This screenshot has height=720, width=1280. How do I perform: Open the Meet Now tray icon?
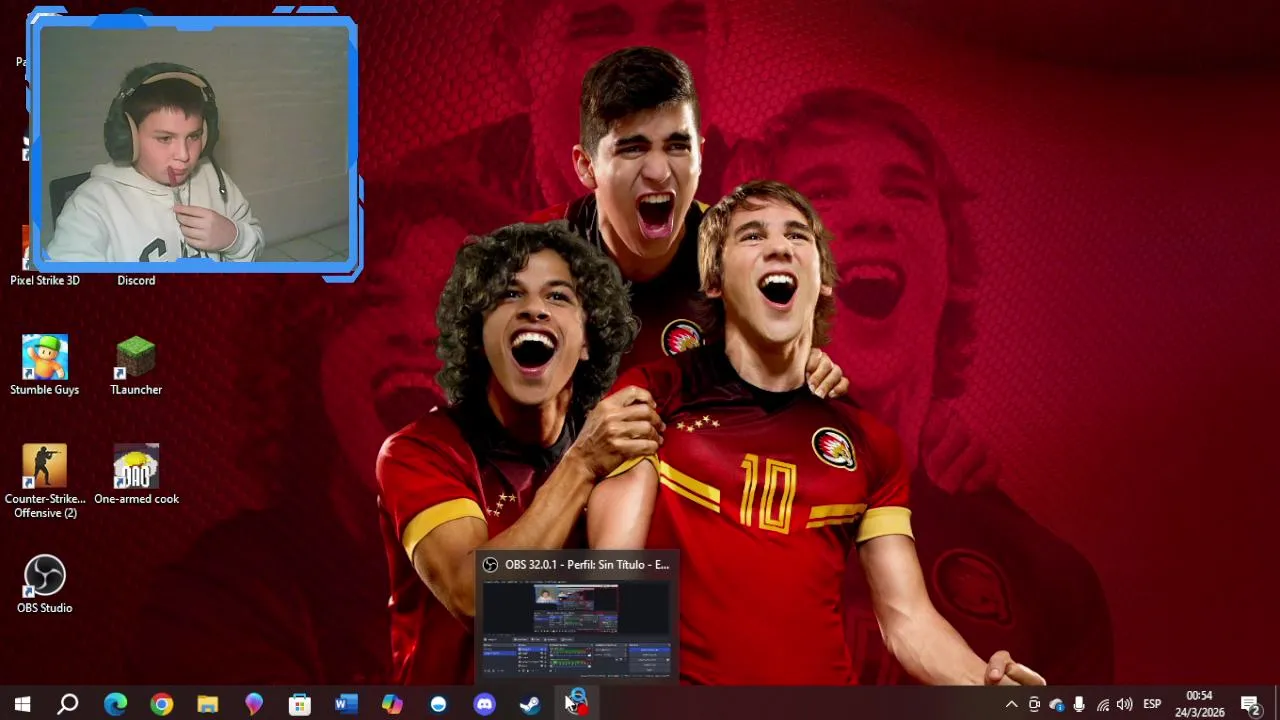coord(1034,704)
